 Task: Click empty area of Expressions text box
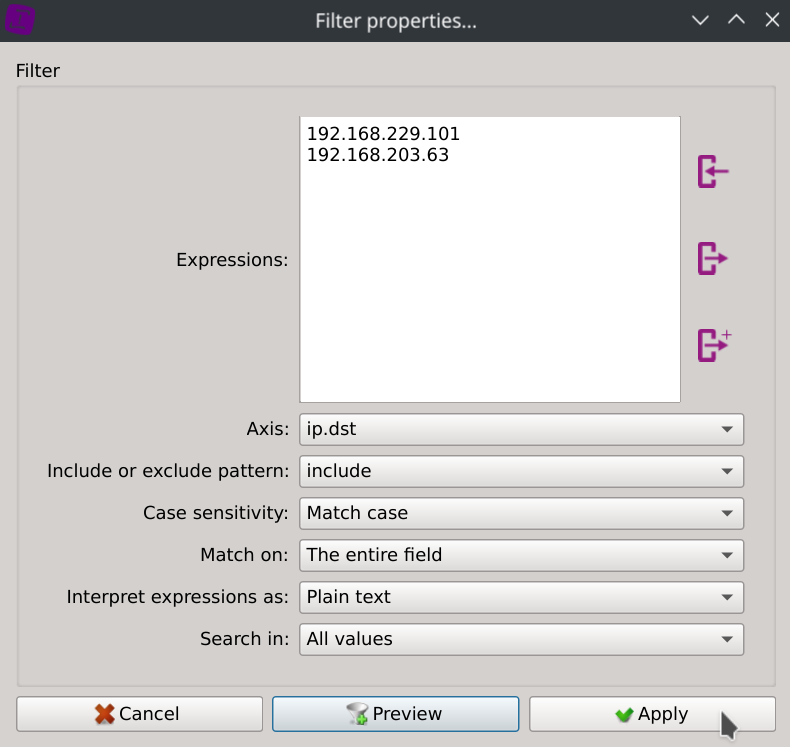point(489,290)
